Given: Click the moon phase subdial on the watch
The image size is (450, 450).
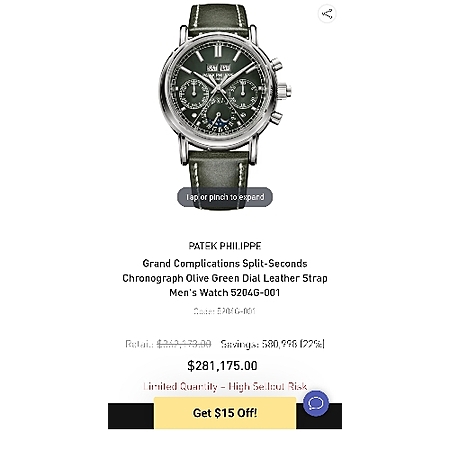Looking at the screenshot, I should coord(219,117).
